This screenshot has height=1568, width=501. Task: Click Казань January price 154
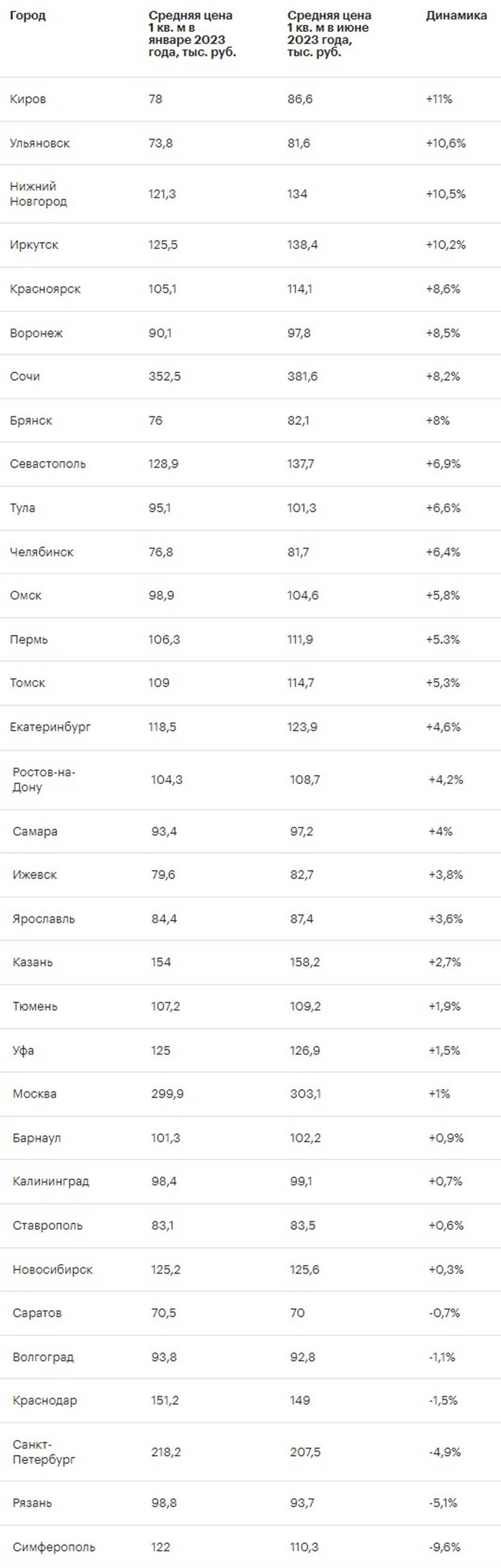[161, 961]
